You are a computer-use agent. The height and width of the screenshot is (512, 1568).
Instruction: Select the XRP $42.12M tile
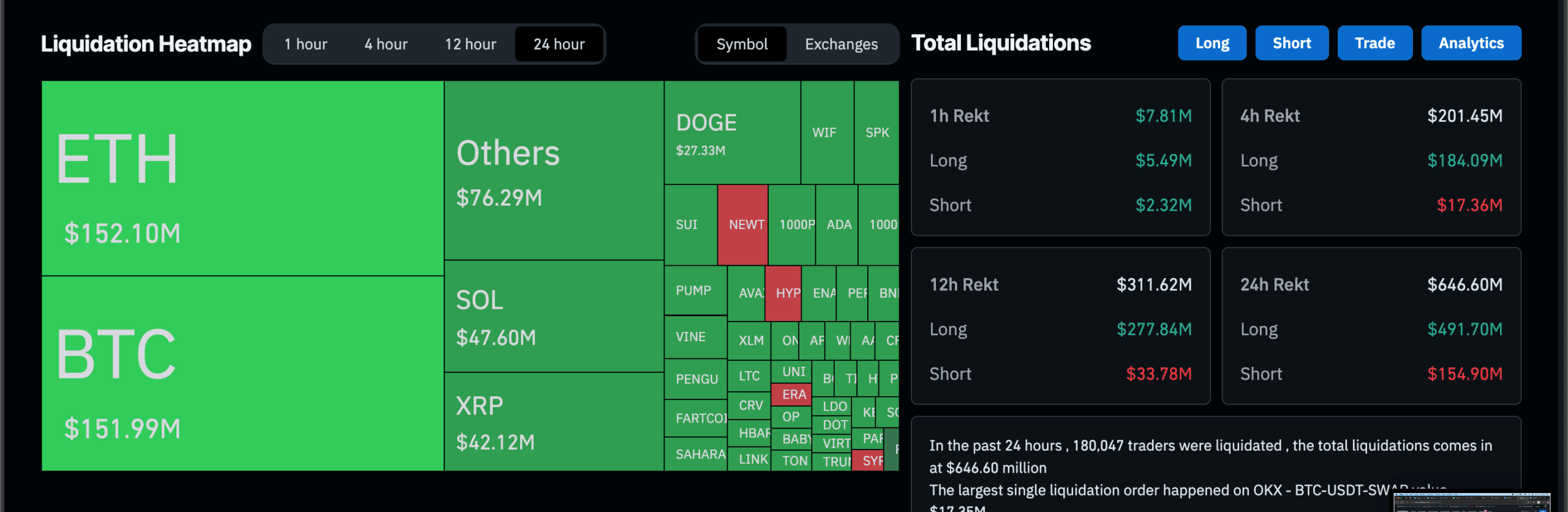(554, 422)
